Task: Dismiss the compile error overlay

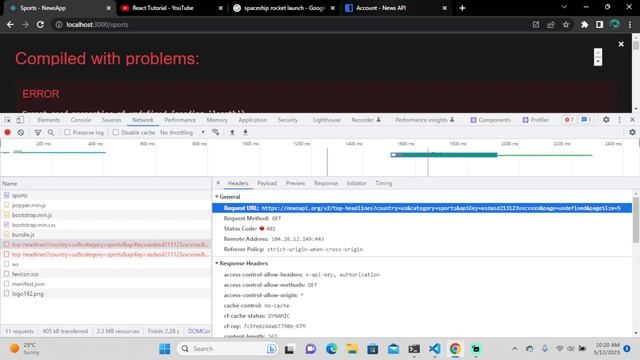Action: click(x=621, y=44)
